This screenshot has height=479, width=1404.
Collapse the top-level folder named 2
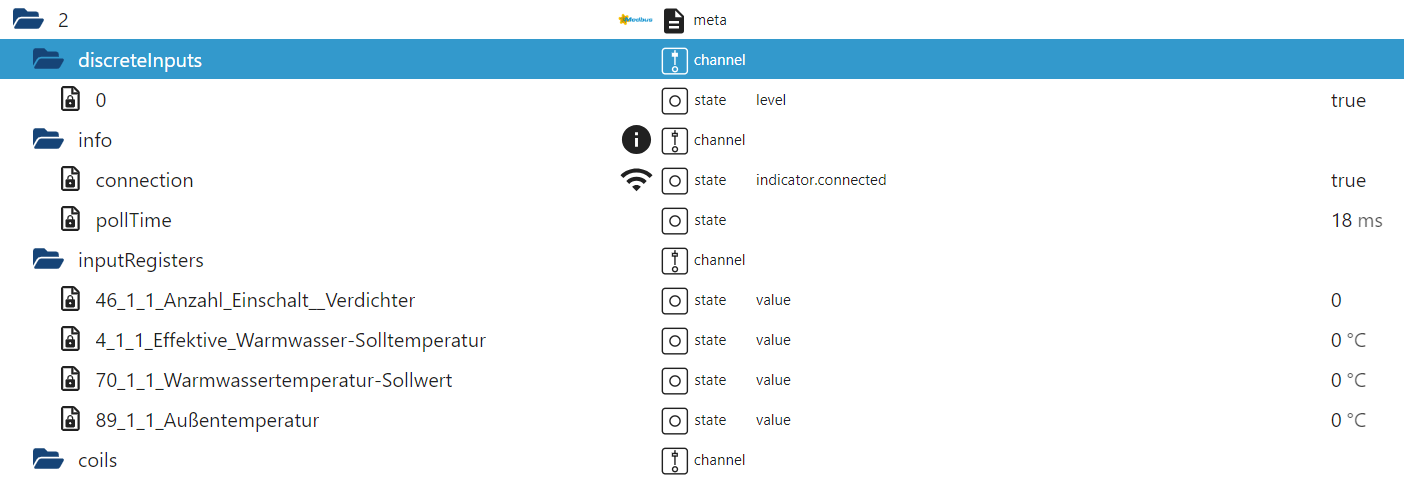pos(27,20)
